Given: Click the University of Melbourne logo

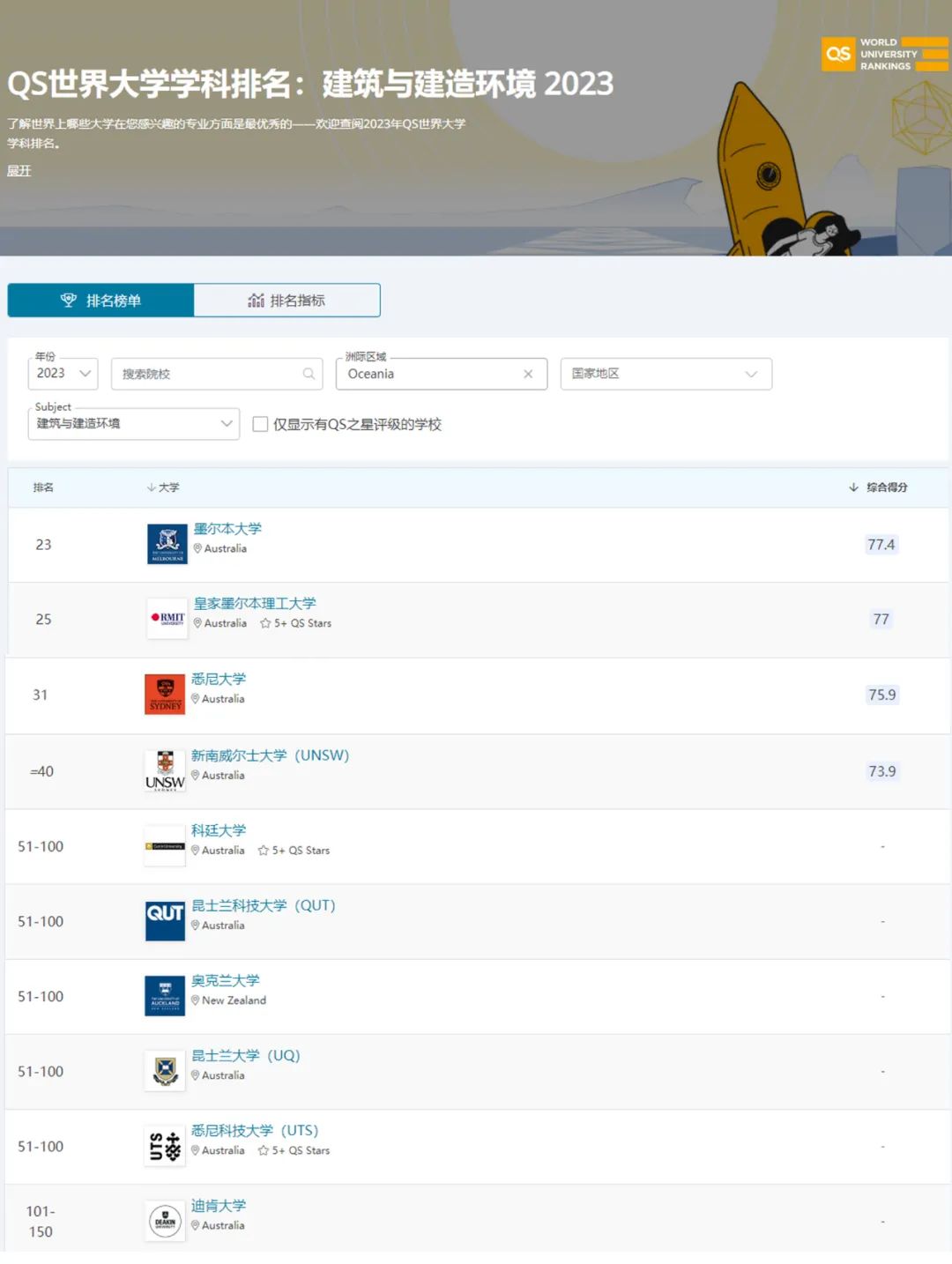Looking at the screenshot, I should tap(167, 544).
